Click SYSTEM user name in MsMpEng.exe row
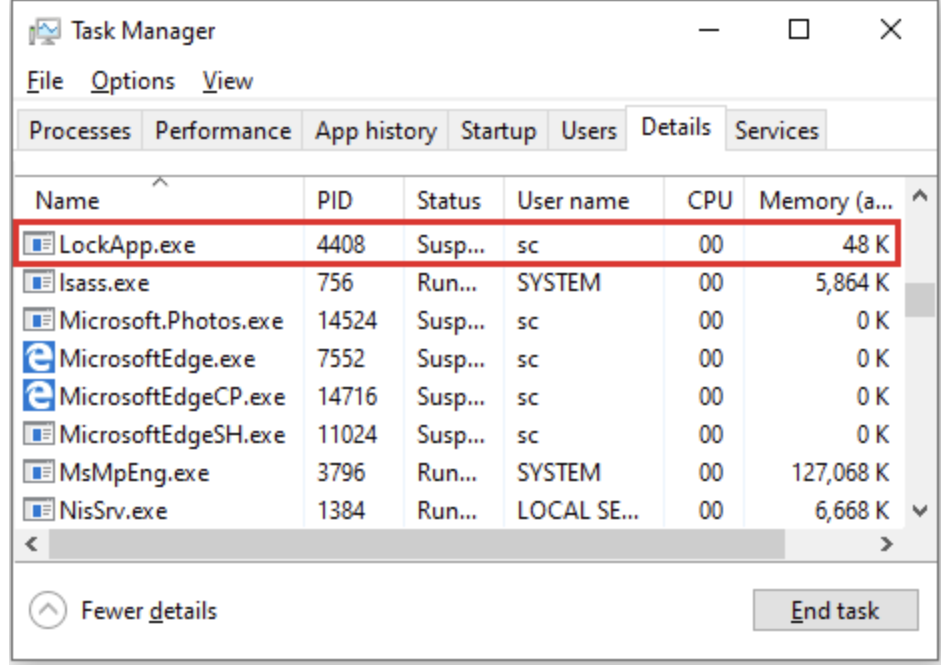Image resolution: width=948 pixels, height=670 pixels. pos(559,473)
